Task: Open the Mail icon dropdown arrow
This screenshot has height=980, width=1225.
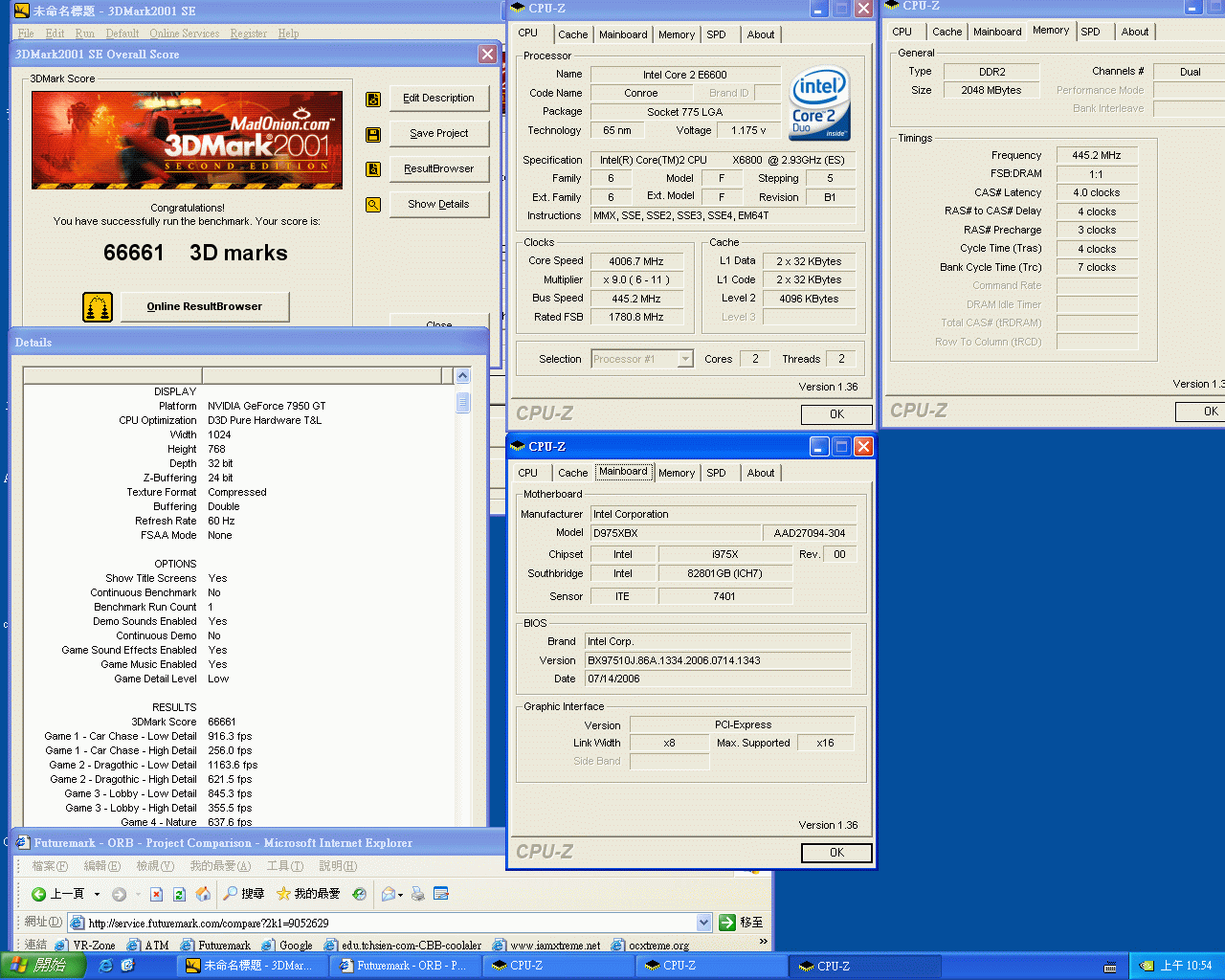Action: (400, 894)
